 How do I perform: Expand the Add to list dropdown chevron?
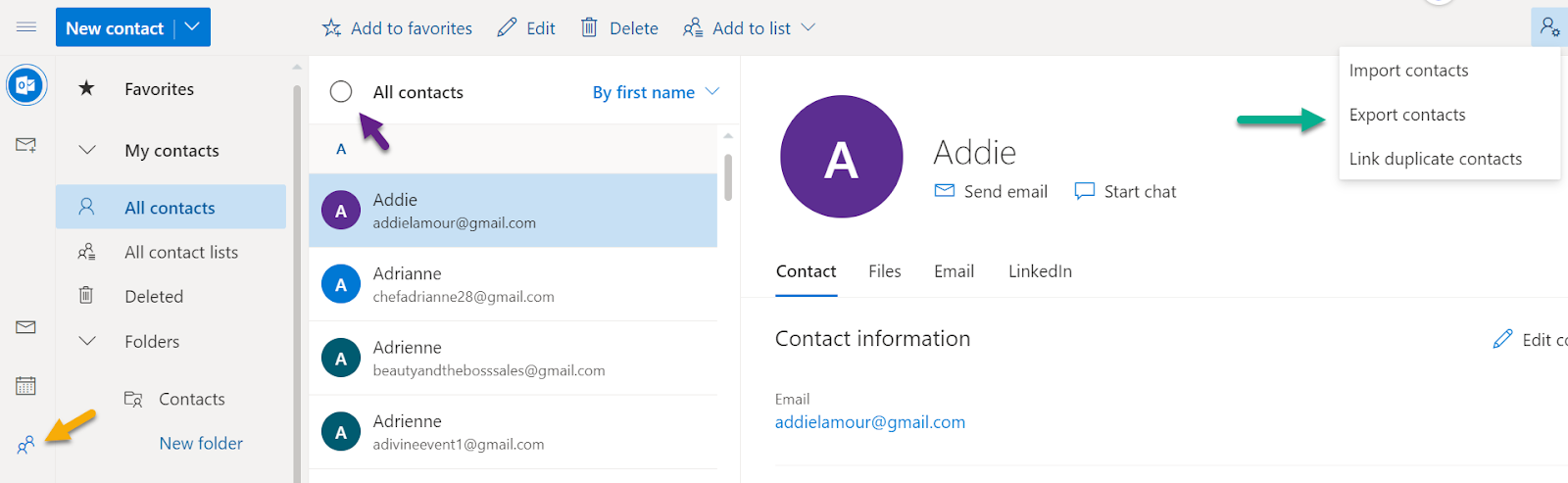coord(808,27)
